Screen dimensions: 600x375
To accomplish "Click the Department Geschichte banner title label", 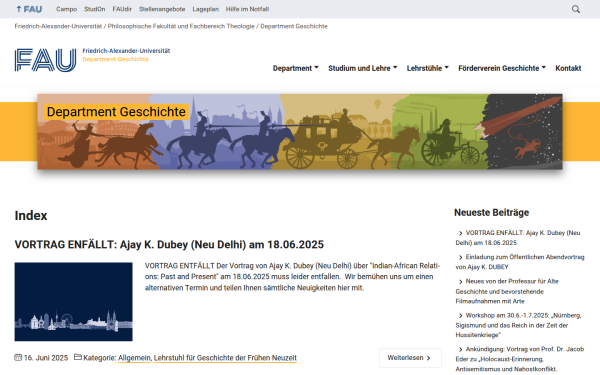I will point(116,112).
